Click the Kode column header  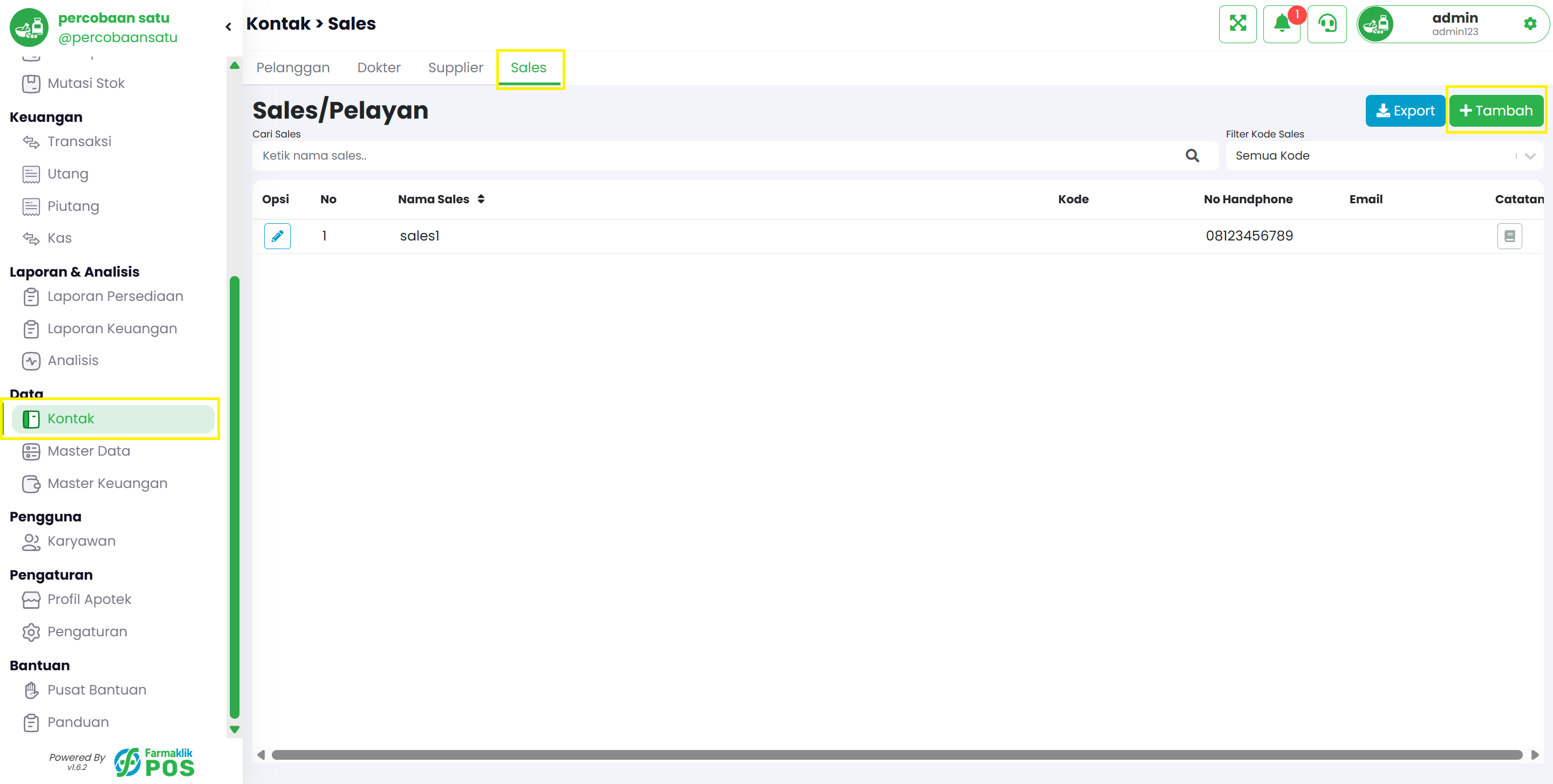tap(1073, 199)
